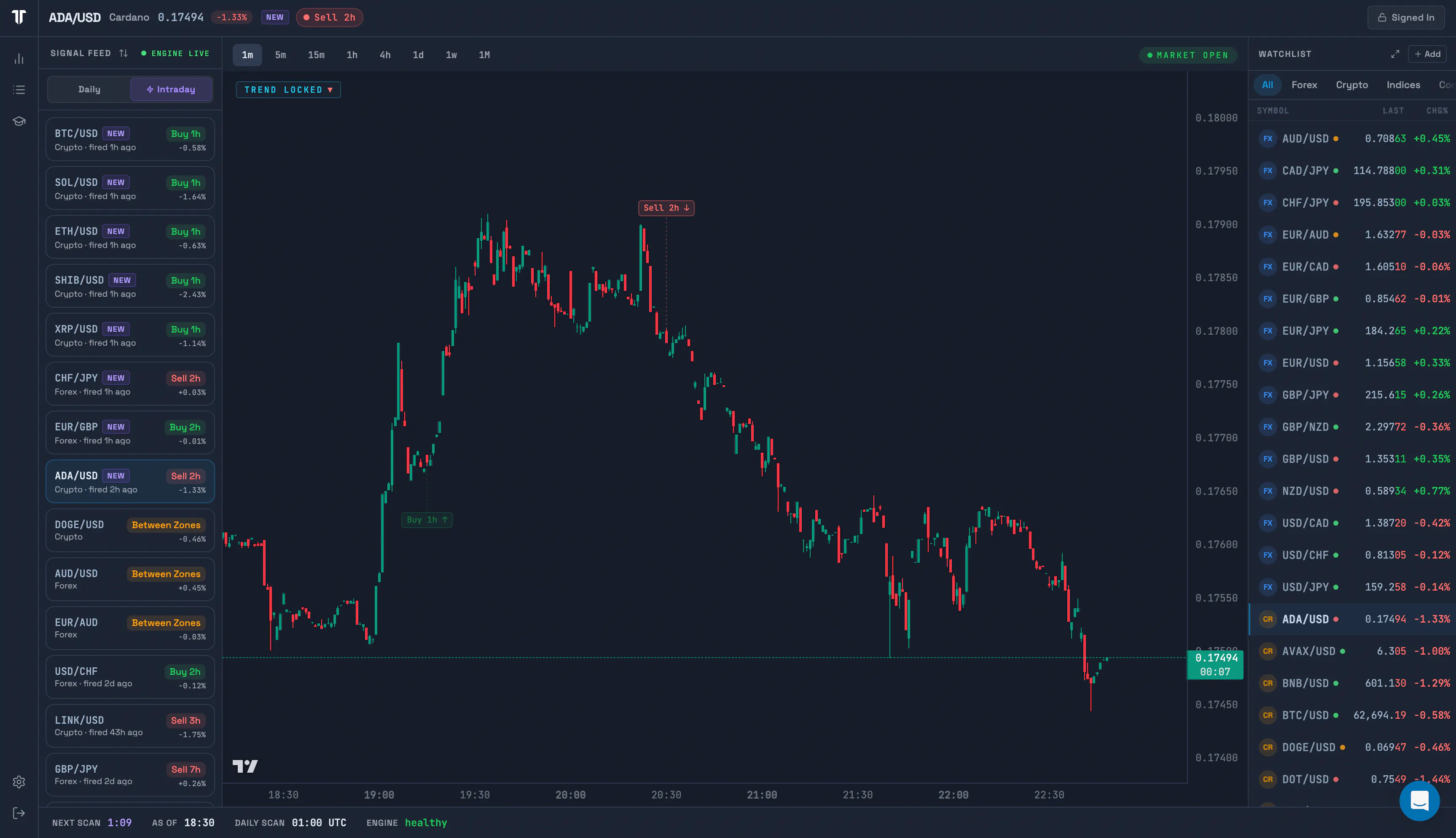Open the DOGE/USD Between Zones card
The width and height of the screenshot is (1456, 838).
coord(130,531)
